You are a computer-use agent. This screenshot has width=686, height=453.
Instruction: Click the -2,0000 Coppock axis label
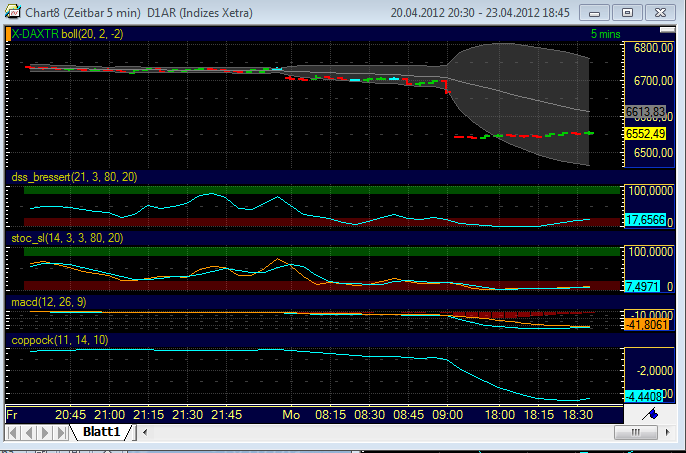tap(654, 371)
